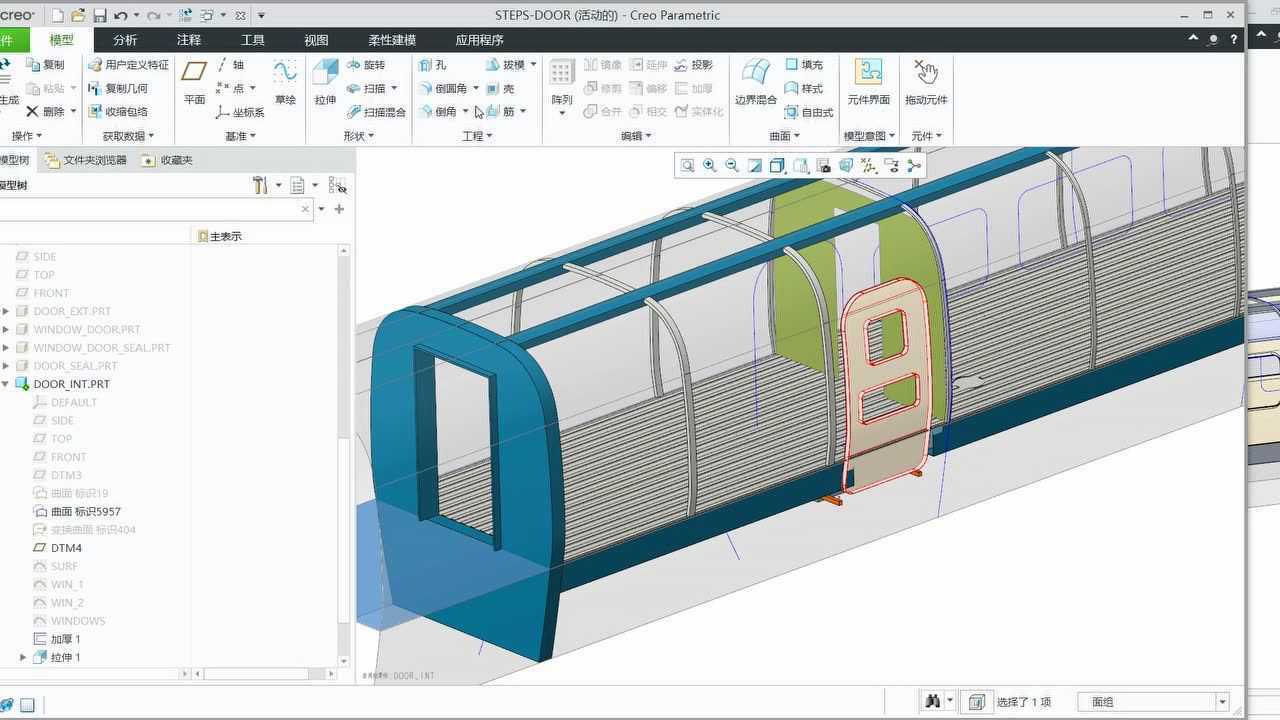Activate the 拖动元件 drag components tool
Viewport: 1280px width, 720px height.
(925, 82)
